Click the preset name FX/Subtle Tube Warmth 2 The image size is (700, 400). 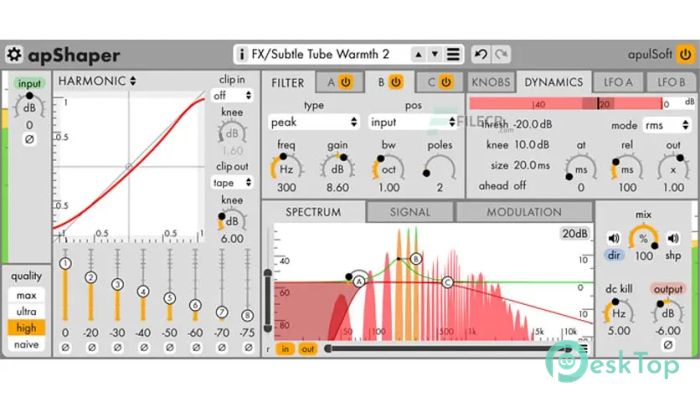pyautogui.click(x=321, y=54)
